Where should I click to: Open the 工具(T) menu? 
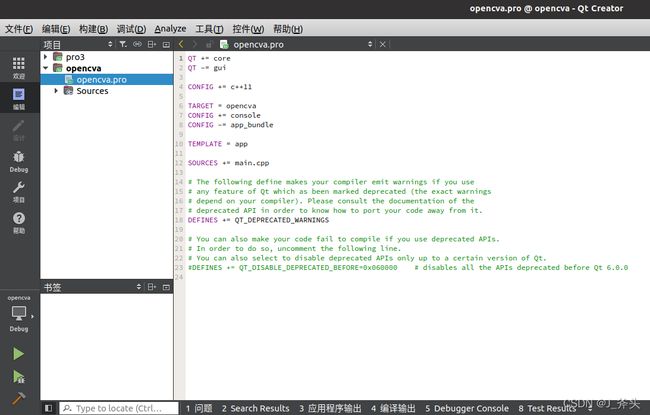coord(209,29)
